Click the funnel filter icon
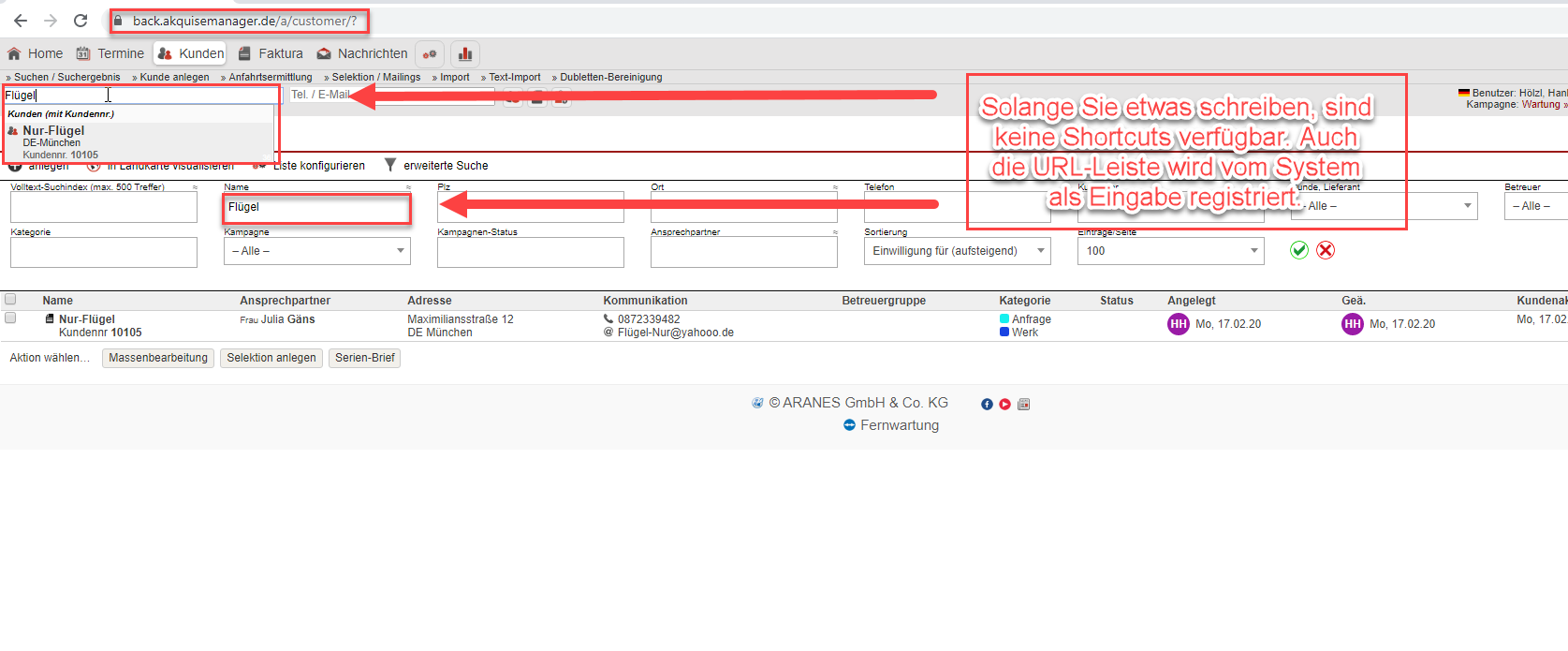This screenshot has width=1568, height=651. 390,165
